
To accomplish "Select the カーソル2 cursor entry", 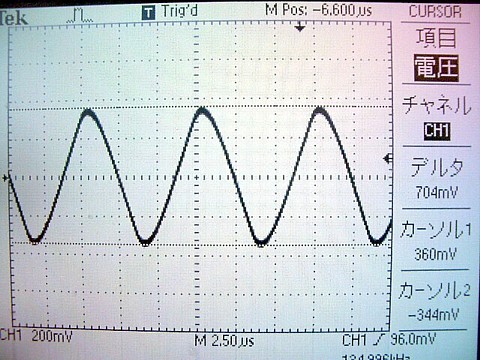I will pos(435,302).
